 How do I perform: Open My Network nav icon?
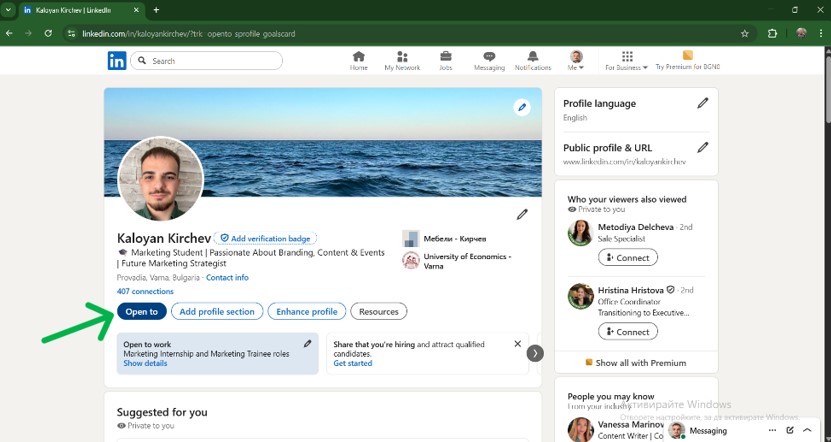[402, 61]
